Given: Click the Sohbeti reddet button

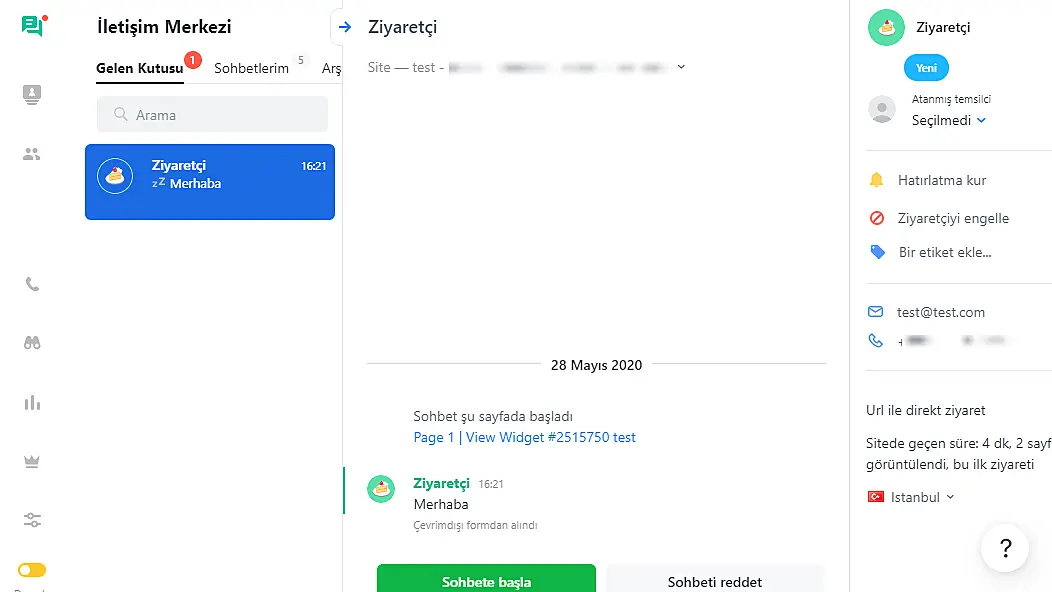Looking at the screenshot, I should [x=715, y=580].
